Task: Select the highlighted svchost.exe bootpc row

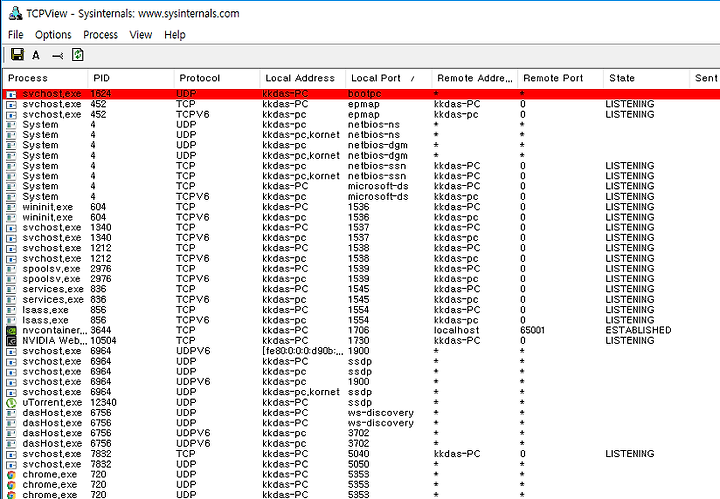Action: pyautogui.click(x=361, y=94)
